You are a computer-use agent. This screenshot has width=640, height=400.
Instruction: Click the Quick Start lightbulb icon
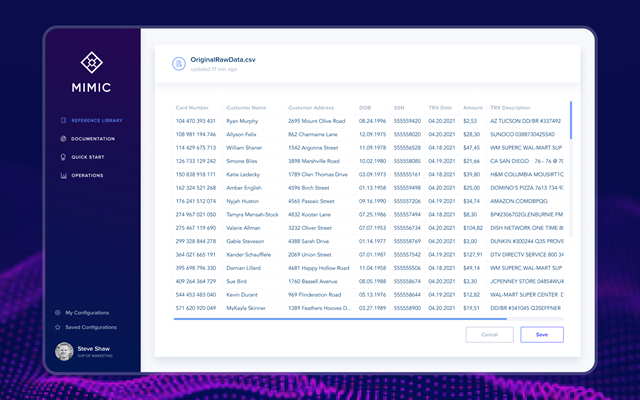pos(63,157)
